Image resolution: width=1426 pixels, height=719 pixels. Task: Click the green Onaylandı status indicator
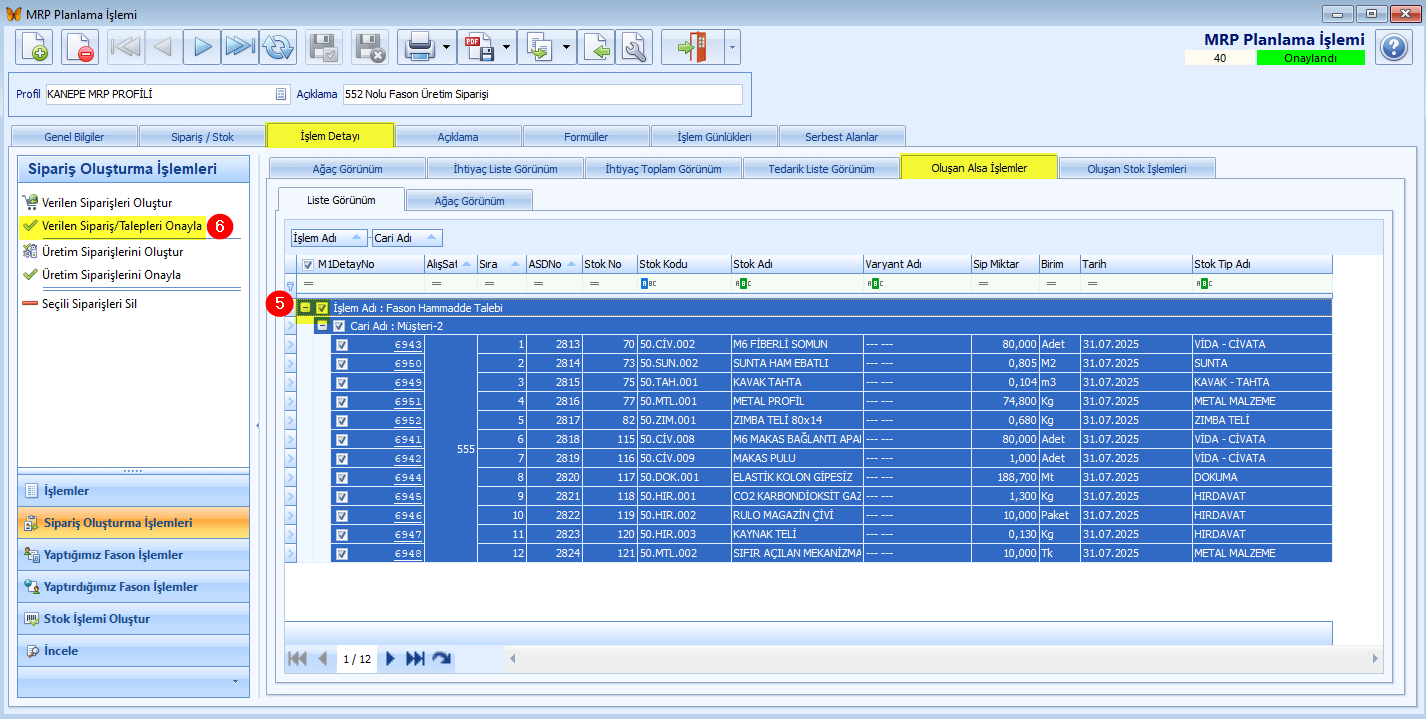(1310, 58)
